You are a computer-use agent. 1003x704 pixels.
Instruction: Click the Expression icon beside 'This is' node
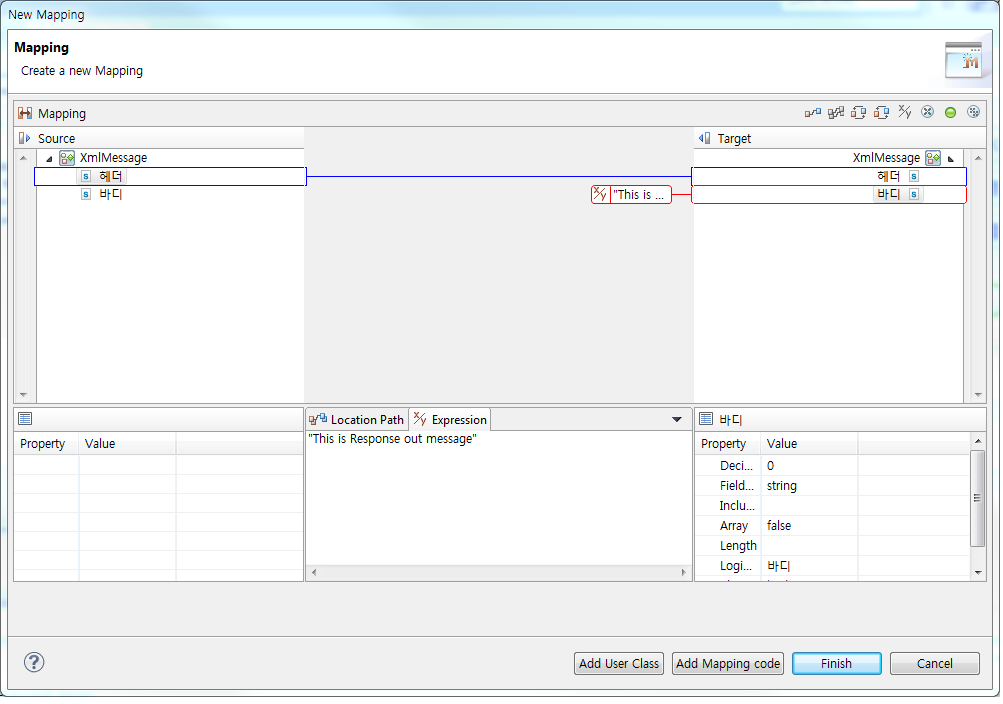[598, 194]
